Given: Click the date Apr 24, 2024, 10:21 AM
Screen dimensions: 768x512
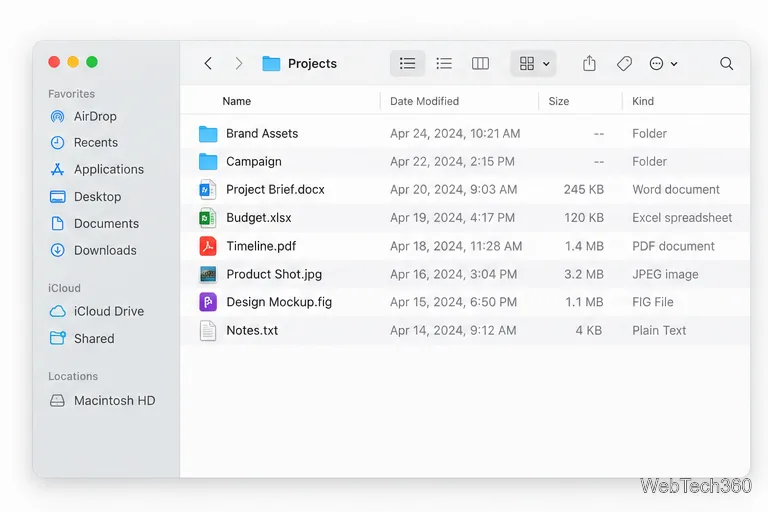Looking at the screenshot, I should 455,133.
